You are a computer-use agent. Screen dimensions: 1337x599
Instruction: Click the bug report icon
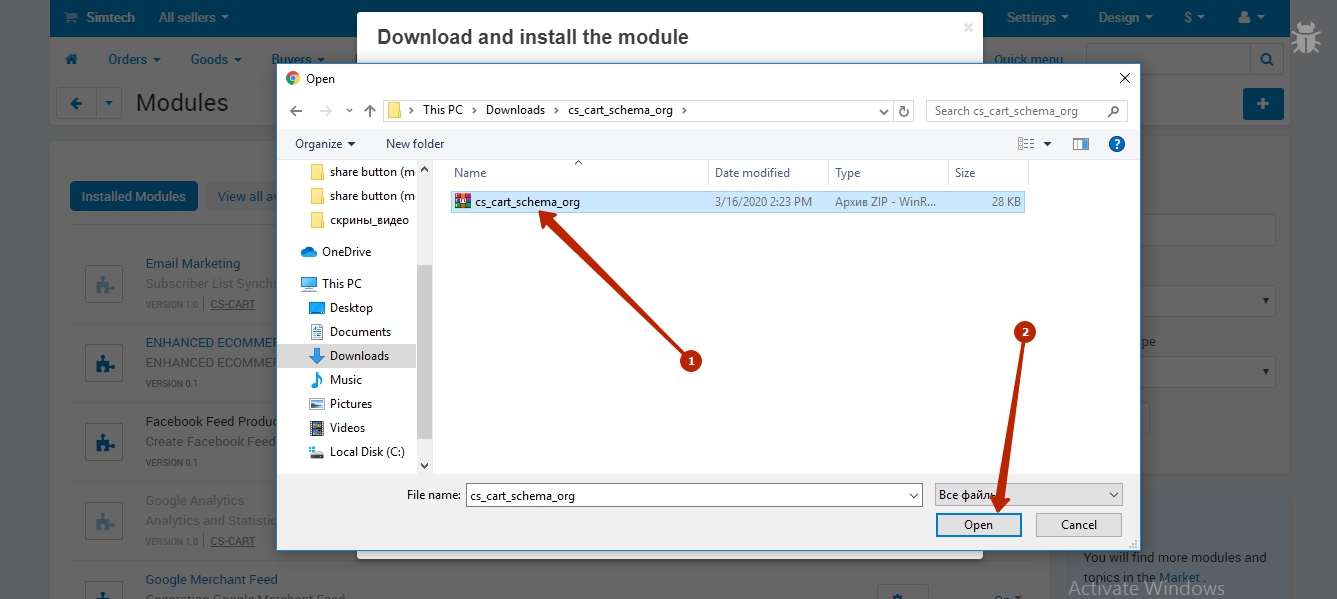coord(1305,38)
